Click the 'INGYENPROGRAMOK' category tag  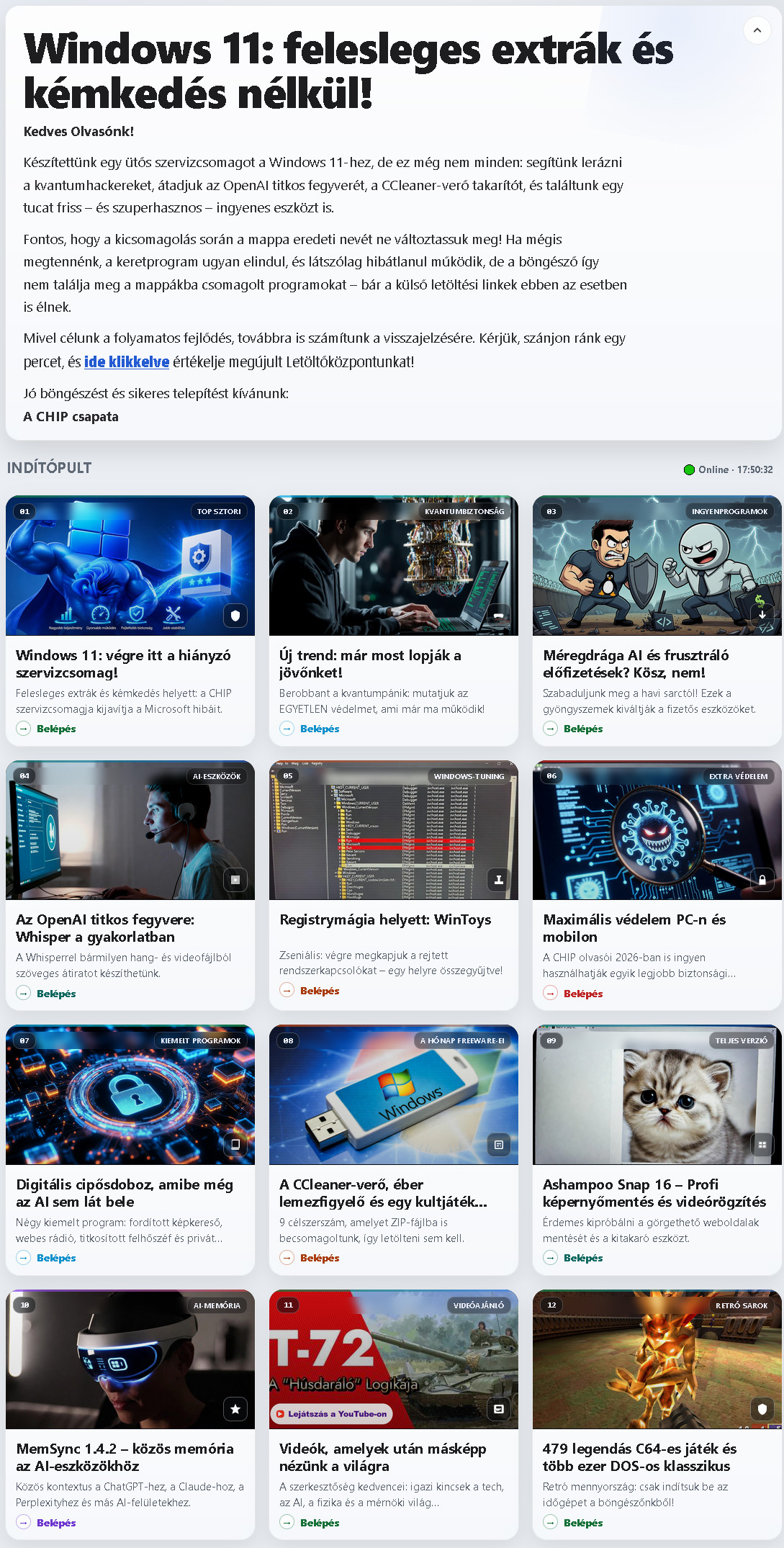[x=729, y=511]
